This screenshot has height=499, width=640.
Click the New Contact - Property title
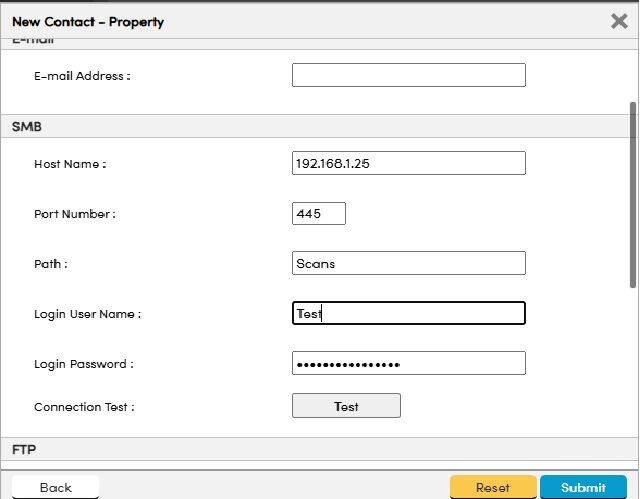[x=88, y=21]
